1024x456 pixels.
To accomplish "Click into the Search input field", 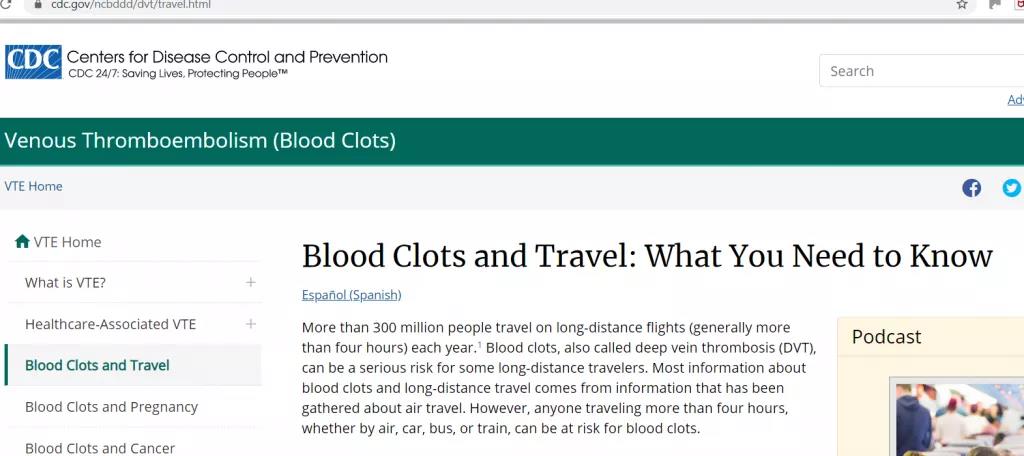I will coord(921,71).
